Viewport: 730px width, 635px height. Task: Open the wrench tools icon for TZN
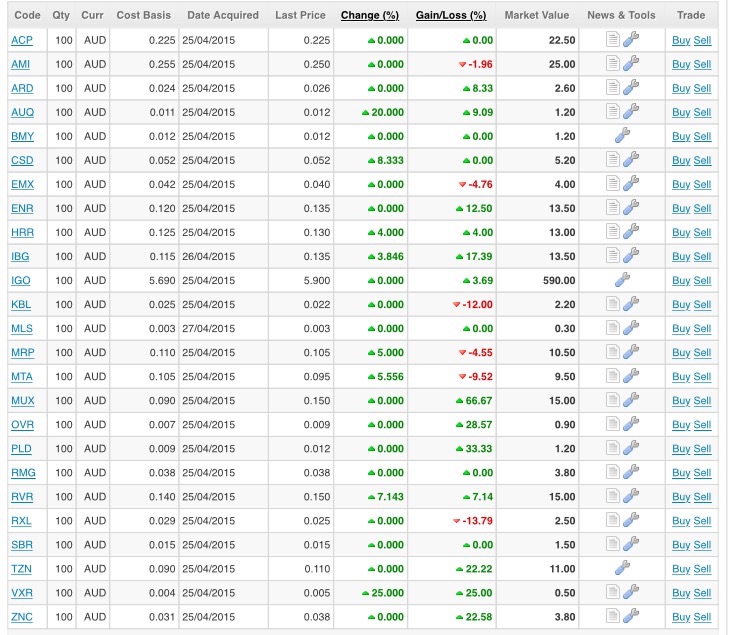[622, 568]
